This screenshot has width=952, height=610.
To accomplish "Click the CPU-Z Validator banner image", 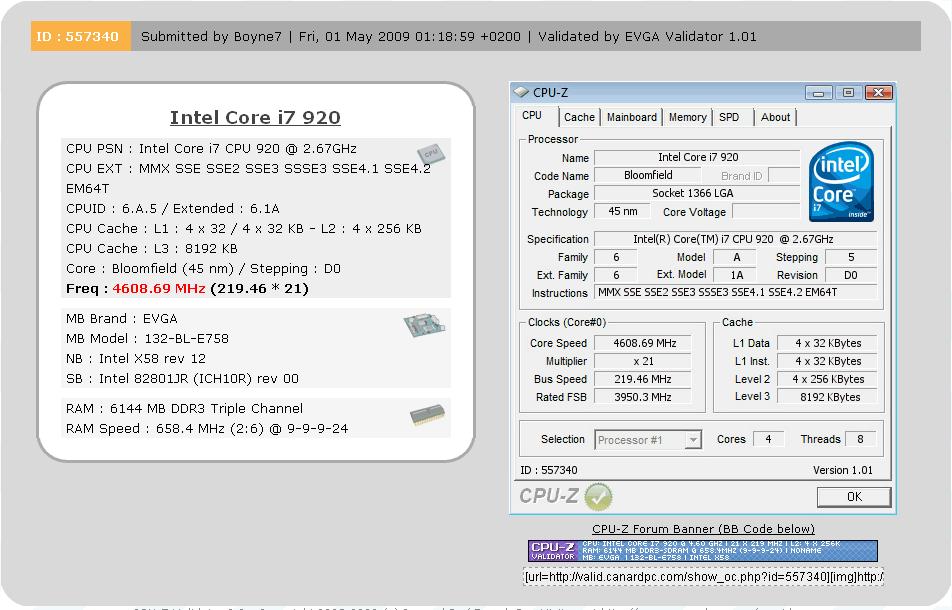I will (702, 551).
